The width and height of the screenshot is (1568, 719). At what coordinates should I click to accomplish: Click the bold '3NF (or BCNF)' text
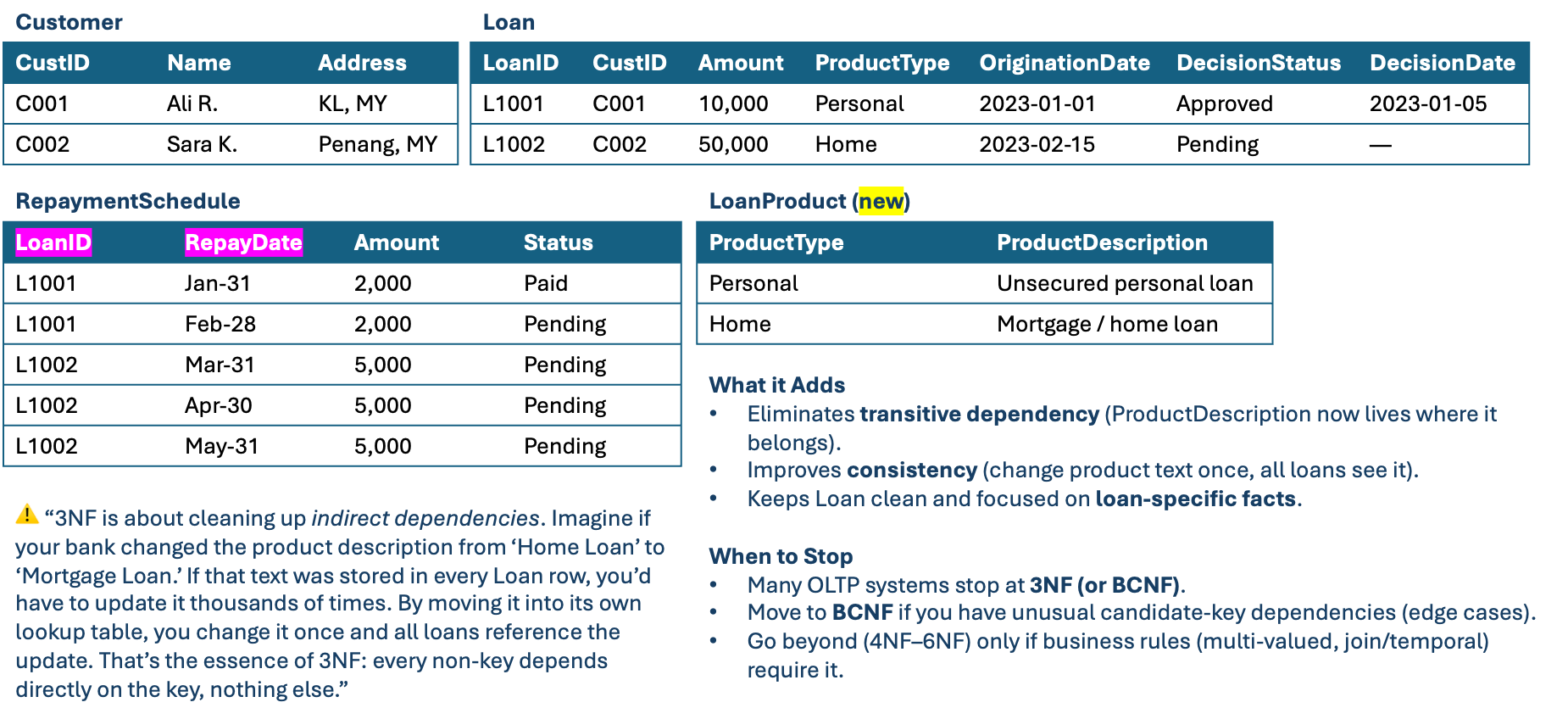(1104, 585)
